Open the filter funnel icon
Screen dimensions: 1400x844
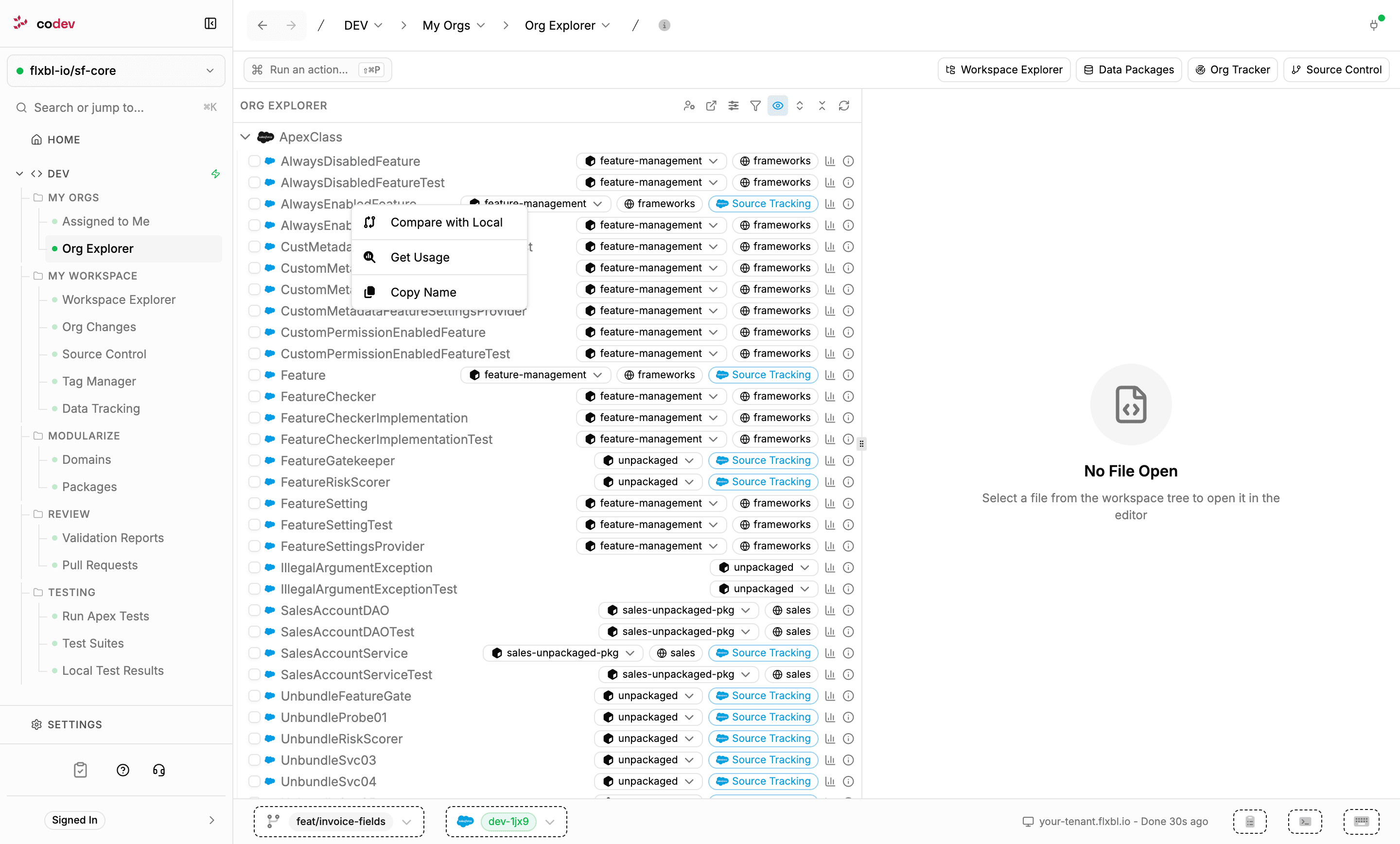pos(755,105)
